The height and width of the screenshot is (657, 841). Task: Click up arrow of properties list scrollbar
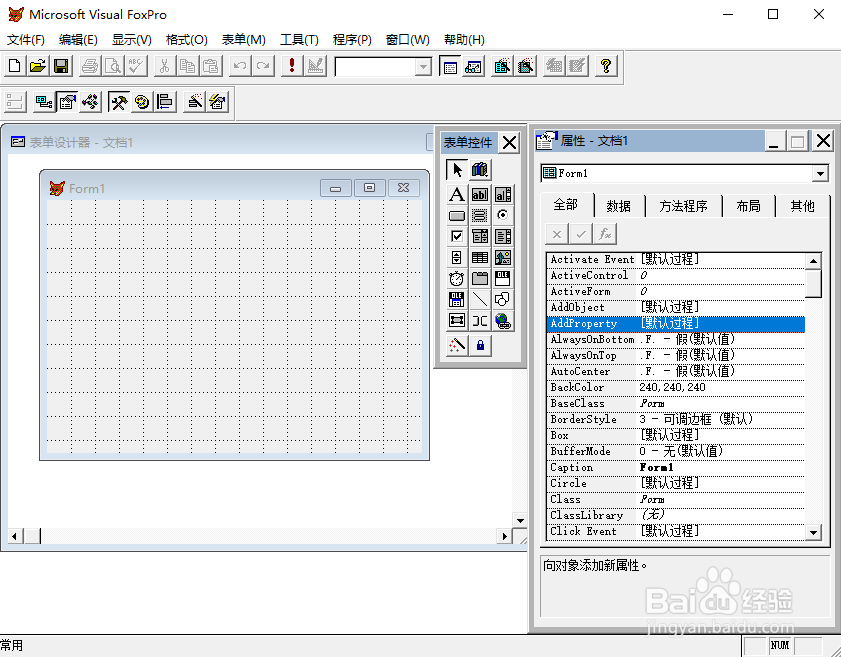tap(814, 261)
